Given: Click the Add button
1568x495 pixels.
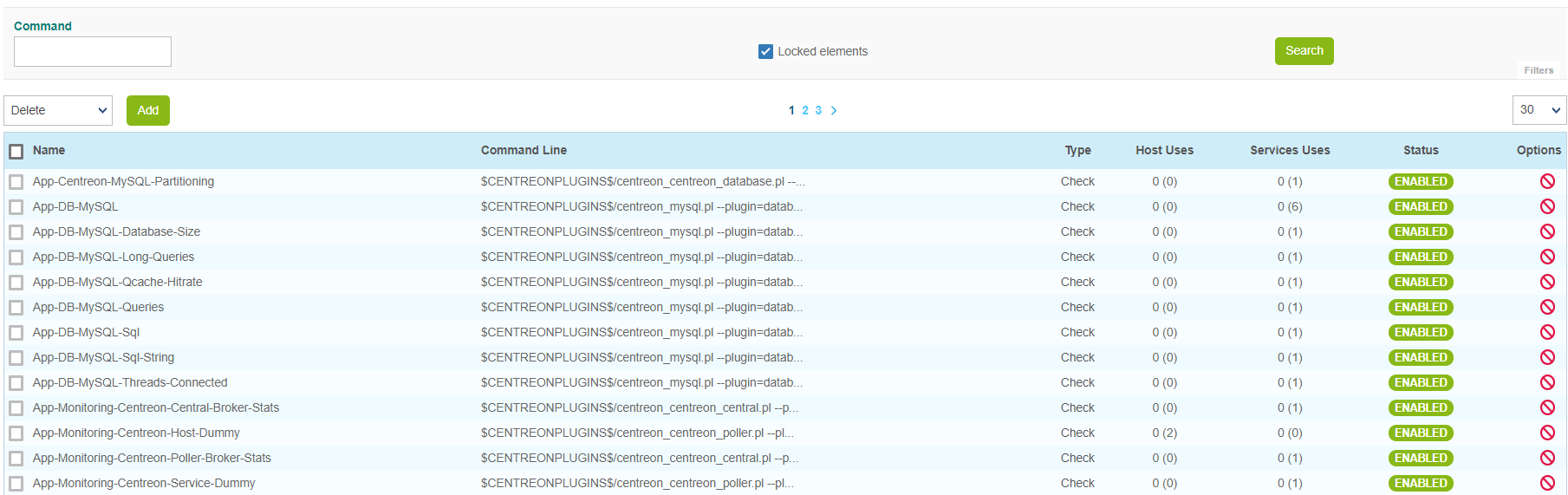Looking at the screenshot, I should pyautogui.click(x=147, y=110).
